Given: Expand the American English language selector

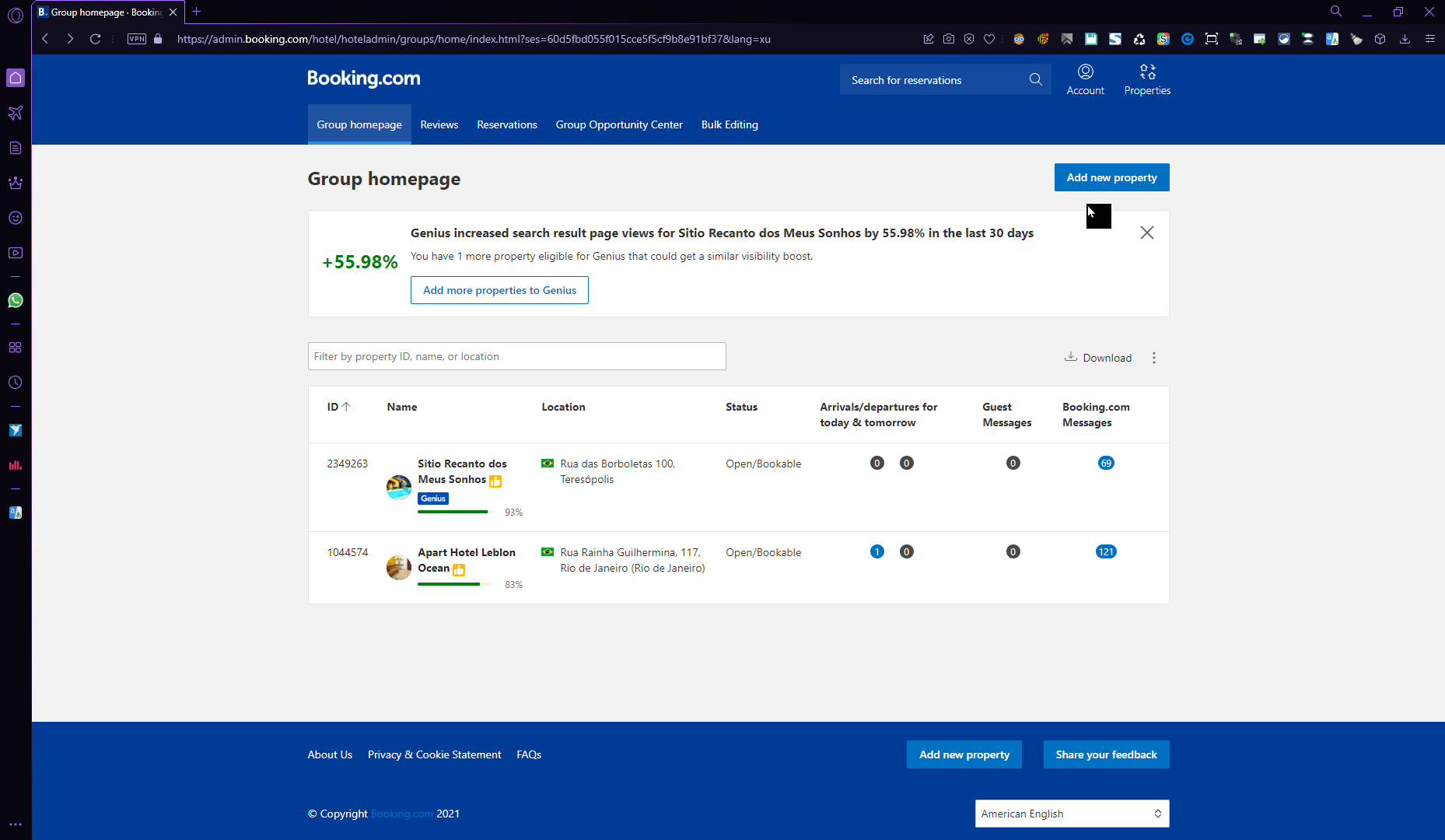Looking at the screenshot, I should 1072,814.
